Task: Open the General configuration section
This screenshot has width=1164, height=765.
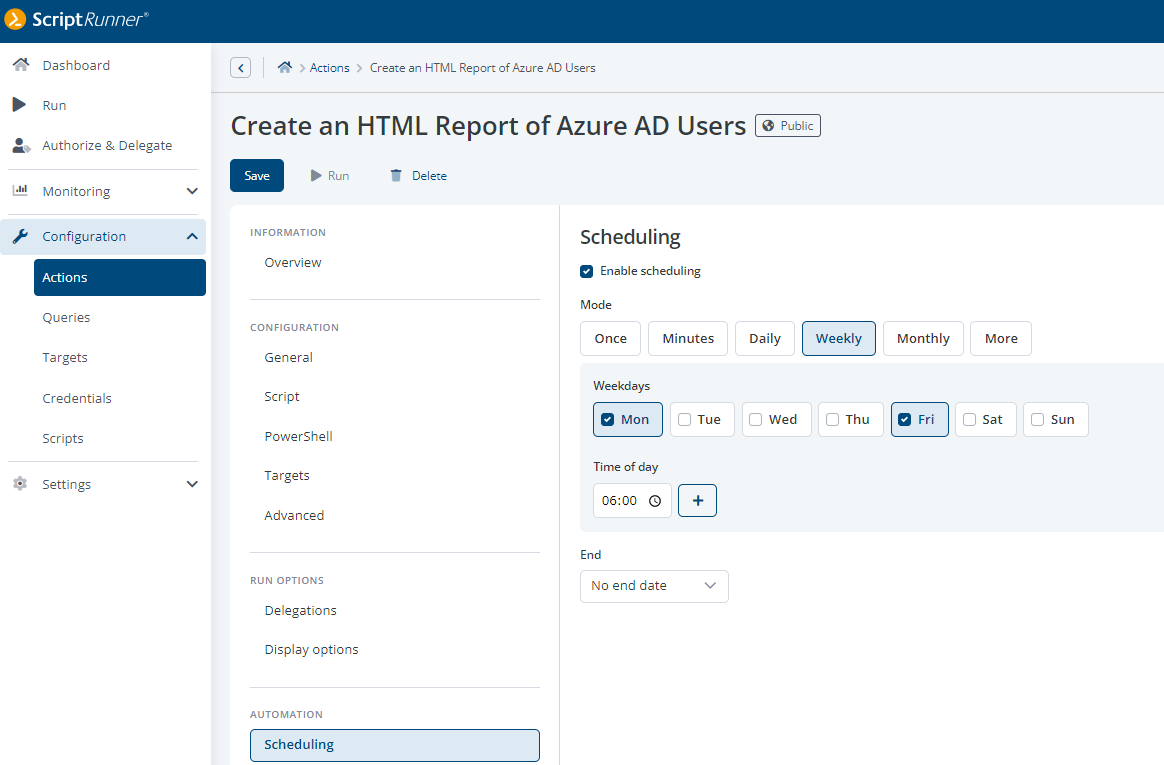Action: [288, 358]
